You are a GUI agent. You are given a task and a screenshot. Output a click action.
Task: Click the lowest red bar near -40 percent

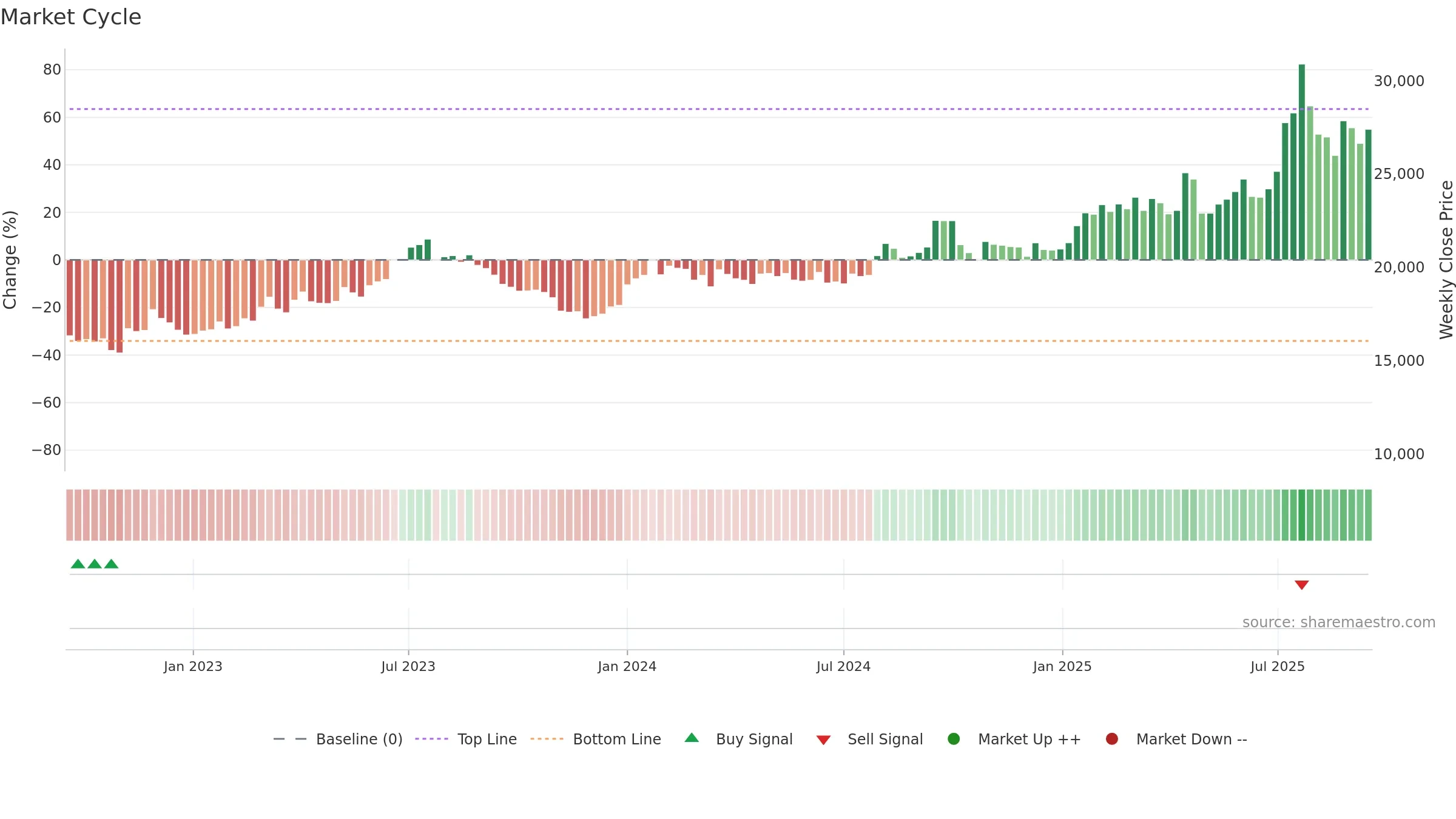coord(120,306)
